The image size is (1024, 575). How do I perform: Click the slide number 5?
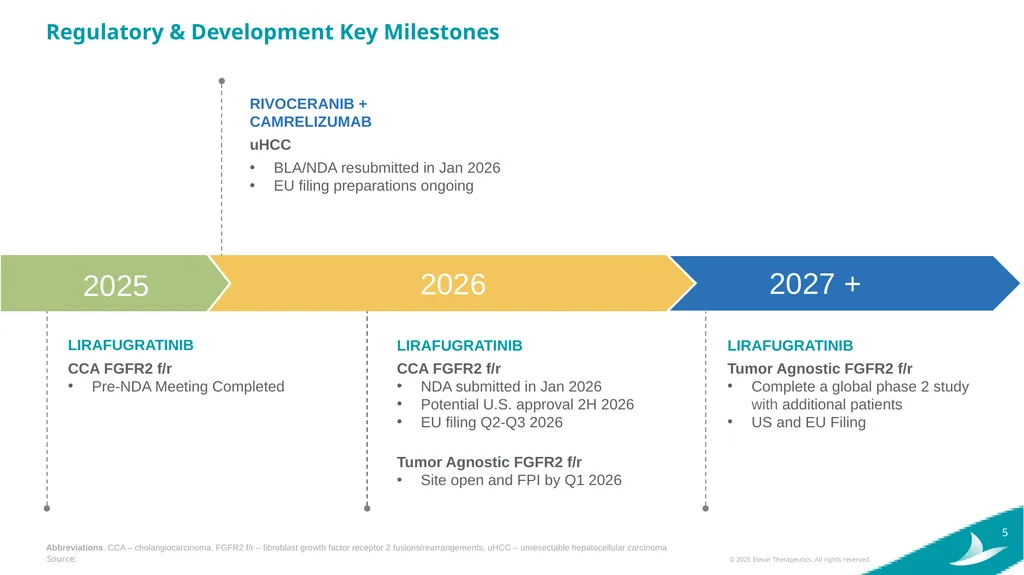tap(1004, 533)
